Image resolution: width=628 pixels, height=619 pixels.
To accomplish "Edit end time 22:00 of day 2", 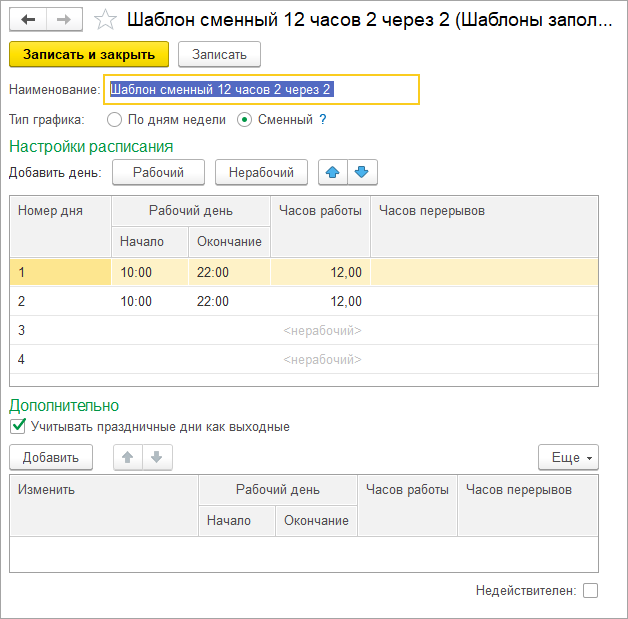I will point(229,301).
